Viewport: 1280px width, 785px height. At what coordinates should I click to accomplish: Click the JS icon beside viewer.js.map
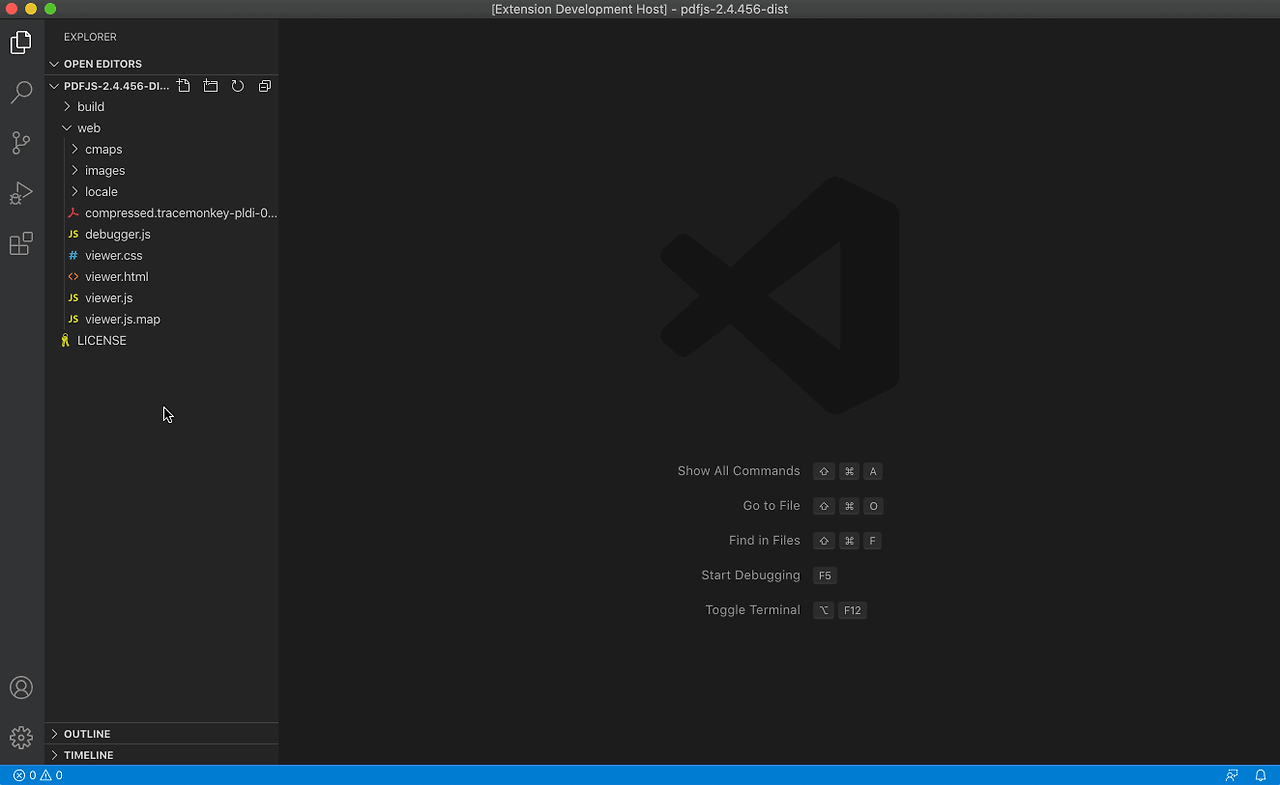[73, 319]
